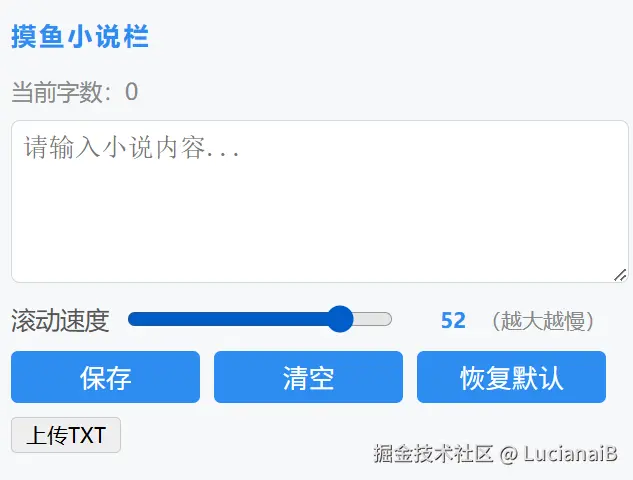The width and height of the screenshot is (633, 480).
Task: Click the word count number 0
Action: [x=132, y=92]
